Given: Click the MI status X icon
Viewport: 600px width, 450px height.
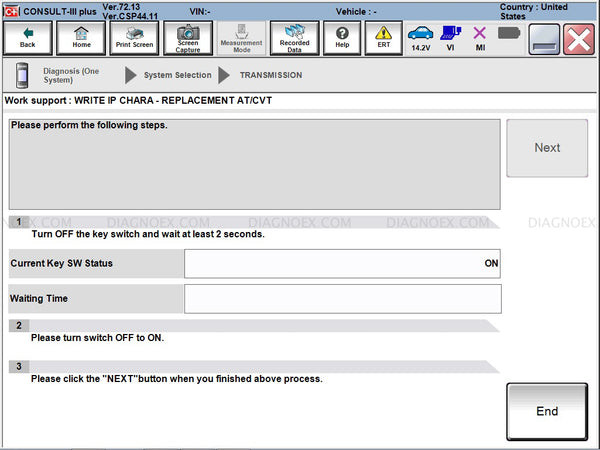Looking at the screenshot, I should [480, 38].
